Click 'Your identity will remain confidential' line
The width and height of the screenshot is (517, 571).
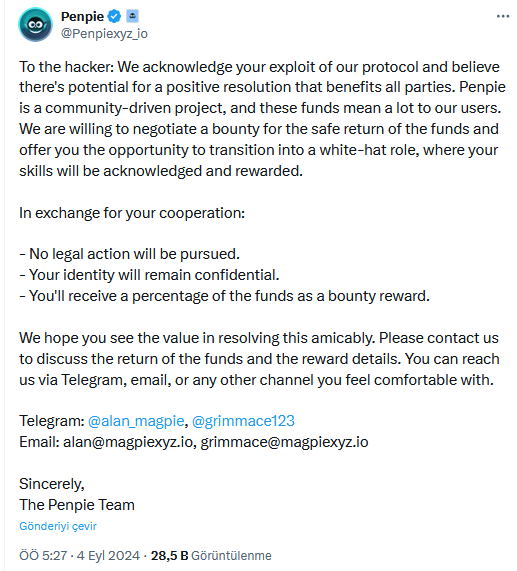149,275
